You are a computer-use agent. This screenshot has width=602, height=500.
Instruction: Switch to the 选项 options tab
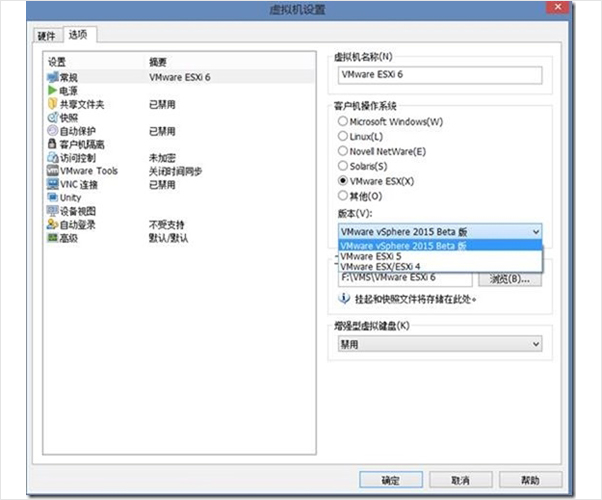(78, 35)
